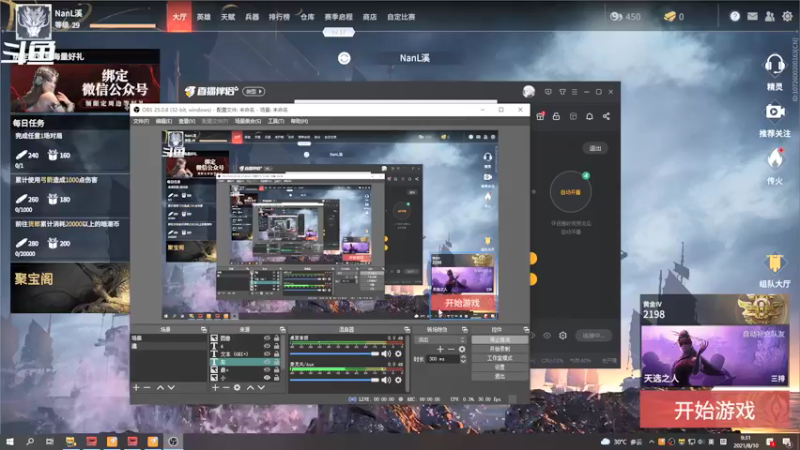Screen dimensions: 800x450
Task: Click the 传火 flame icon
Action: [x=774, y=159]
